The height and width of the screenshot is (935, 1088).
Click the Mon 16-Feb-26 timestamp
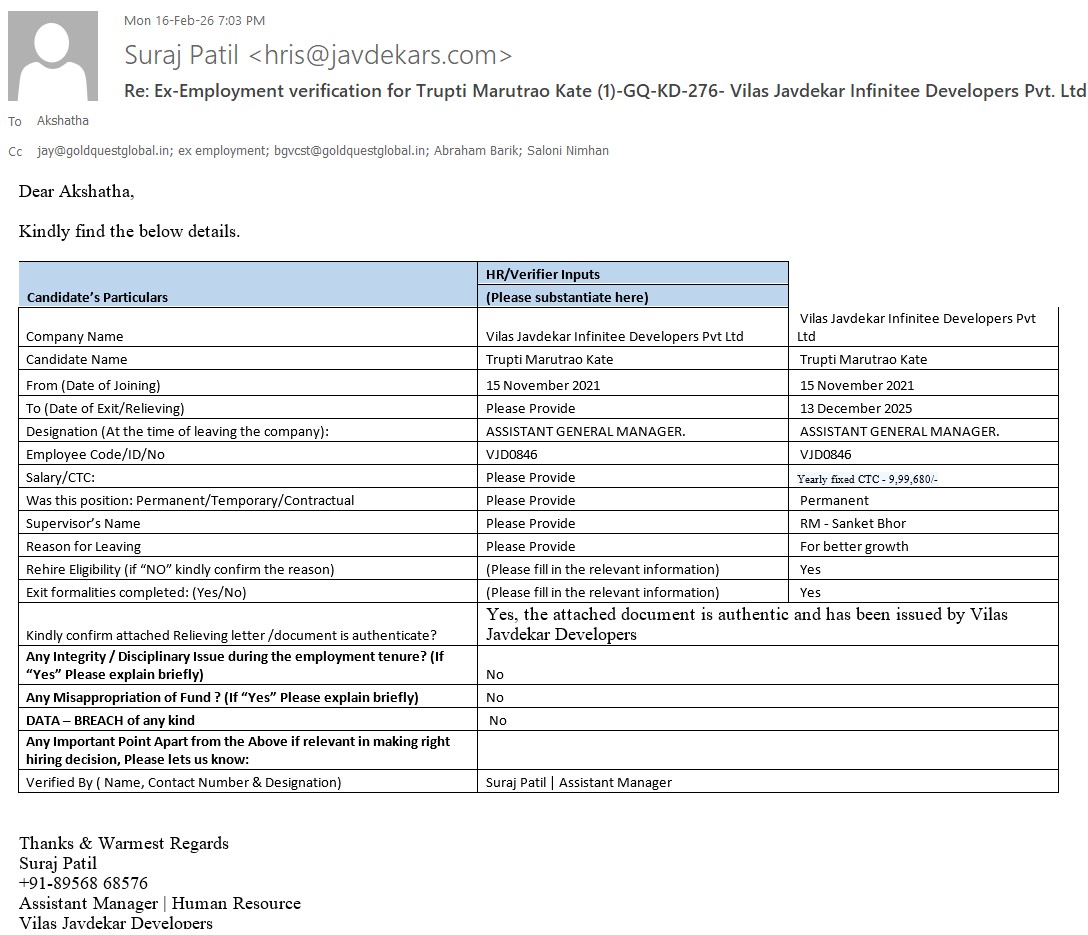point(194,20)
